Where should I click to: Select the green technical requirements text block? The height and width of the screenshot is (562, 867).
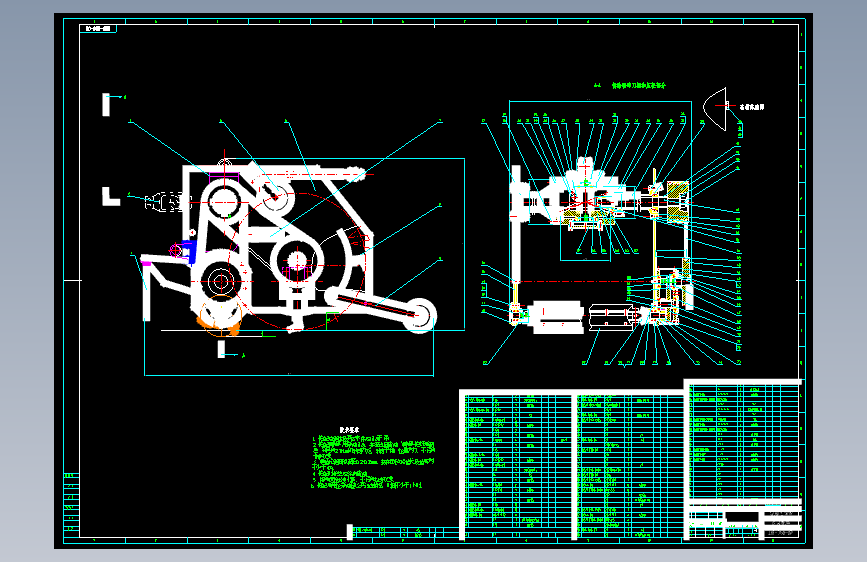(373, 462)
